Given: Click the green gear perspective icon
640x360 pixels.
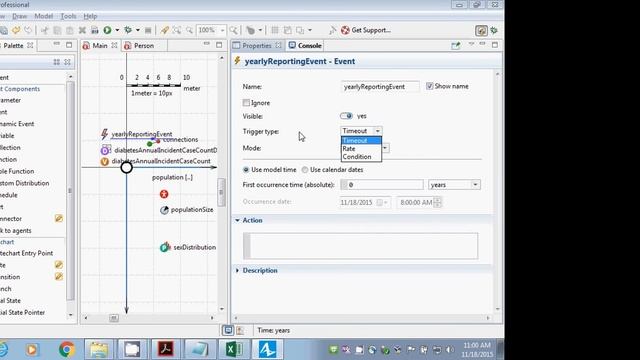Looking at the screenshot, I should [x=494, y=30].
